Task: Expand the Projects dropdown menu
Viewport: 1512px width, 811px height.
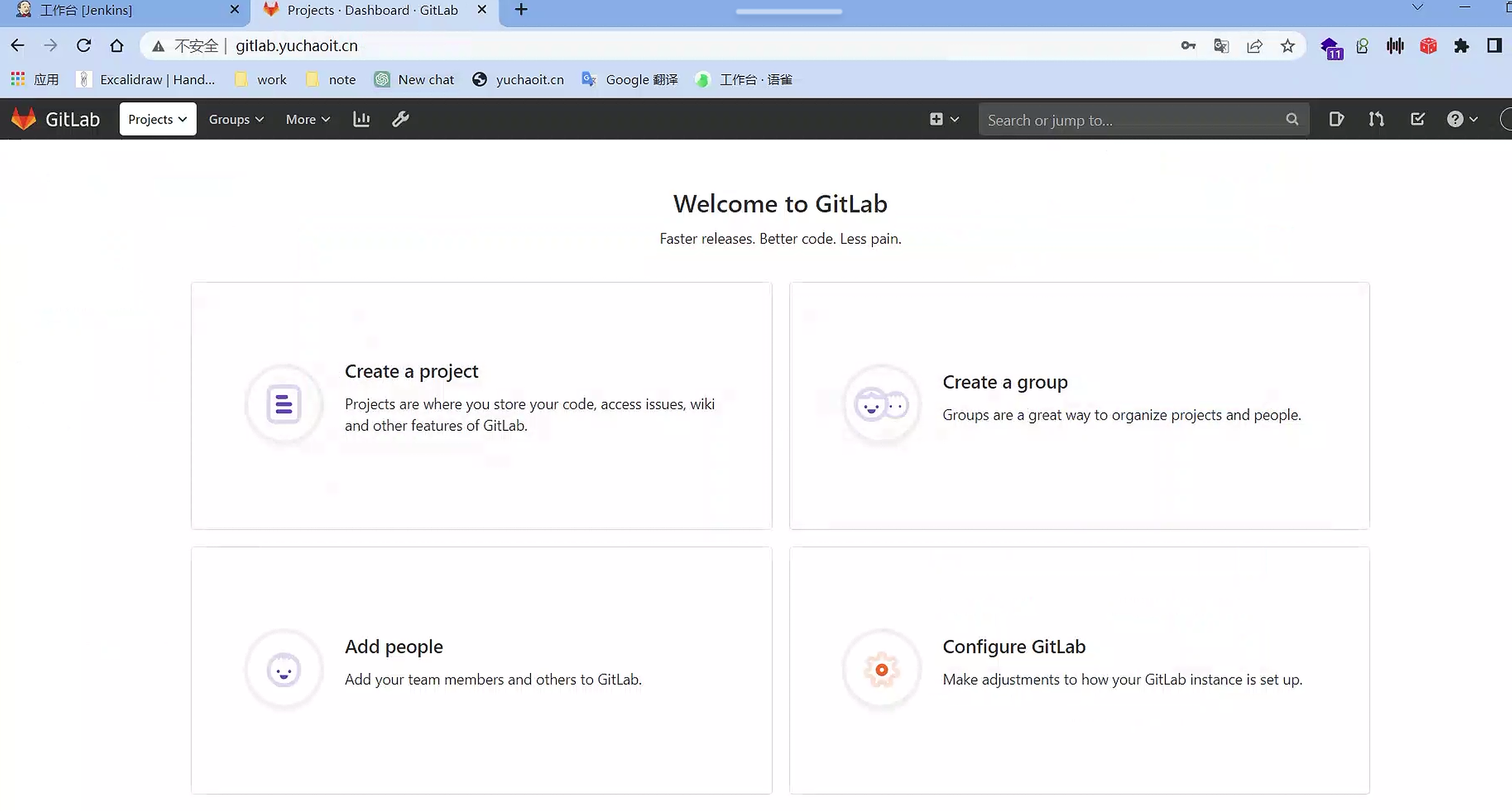Action: (158, 119)
